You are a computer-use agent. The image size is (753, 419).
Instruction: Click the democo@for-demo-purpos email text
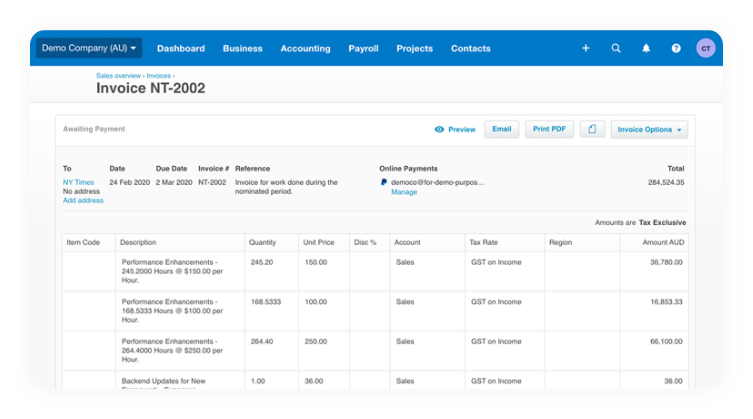point(437,182)
